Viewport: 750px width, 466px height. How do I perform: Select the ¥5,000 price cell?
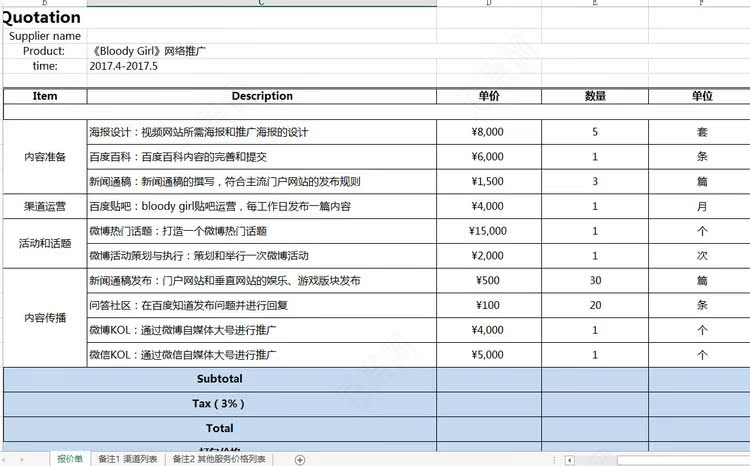(x=489, y=355)
